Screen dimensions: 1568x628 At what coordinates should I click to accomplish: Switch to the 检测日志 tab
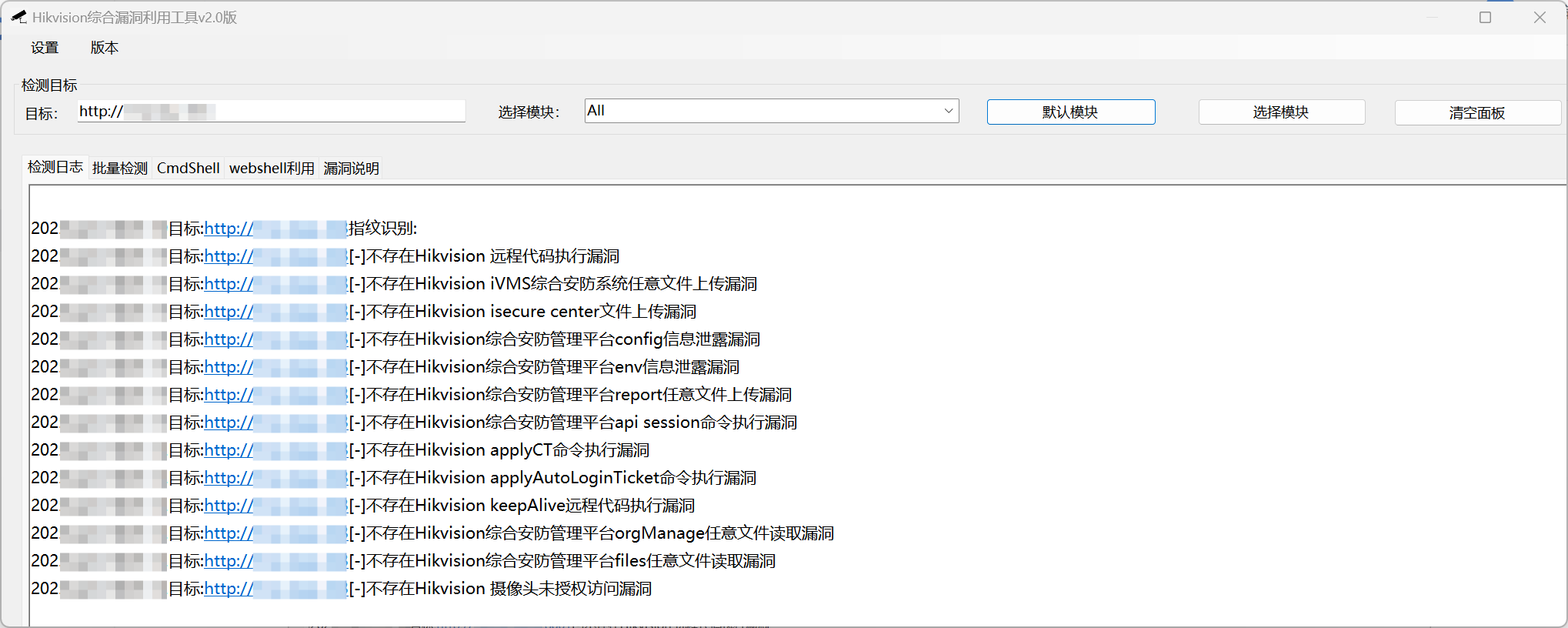(55, 167)
